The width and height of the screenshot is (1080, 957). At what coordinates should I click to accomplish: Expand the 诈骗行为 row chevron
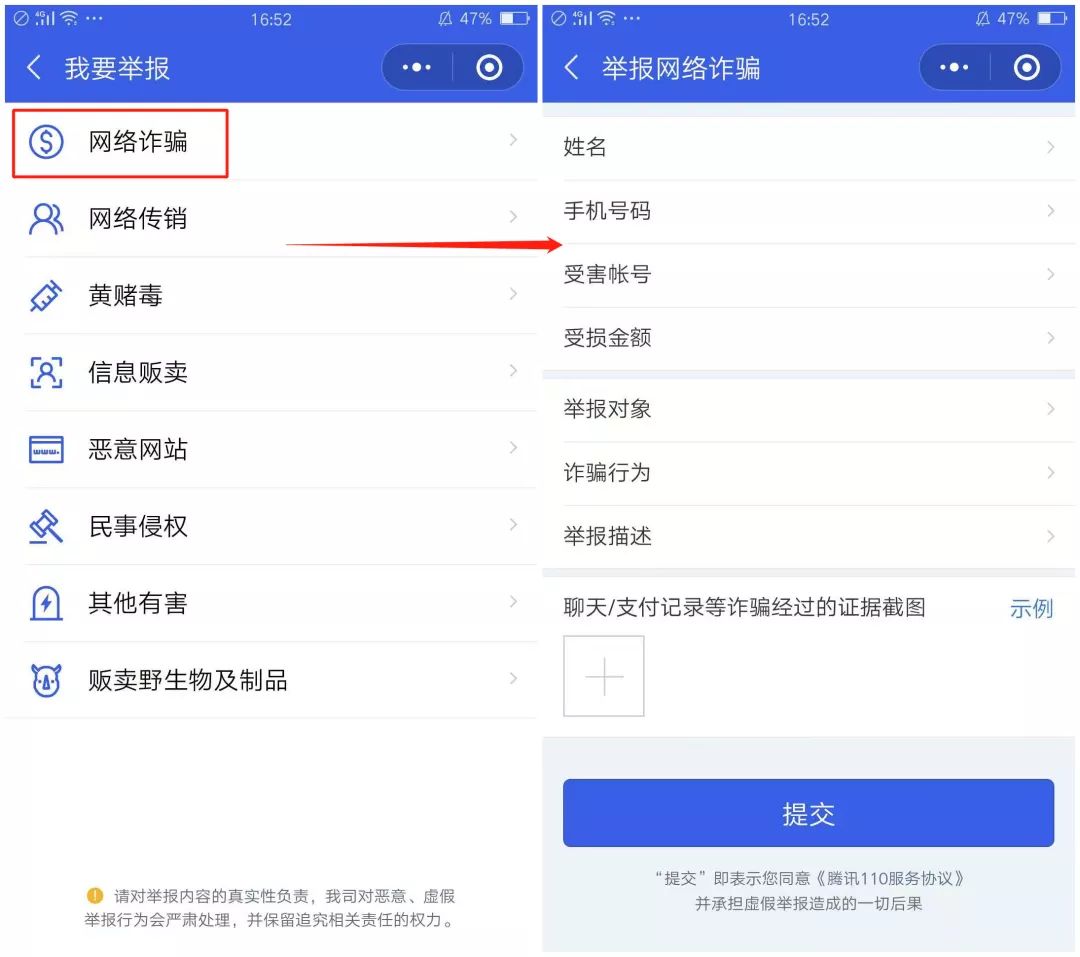(x=1050, y=473)
